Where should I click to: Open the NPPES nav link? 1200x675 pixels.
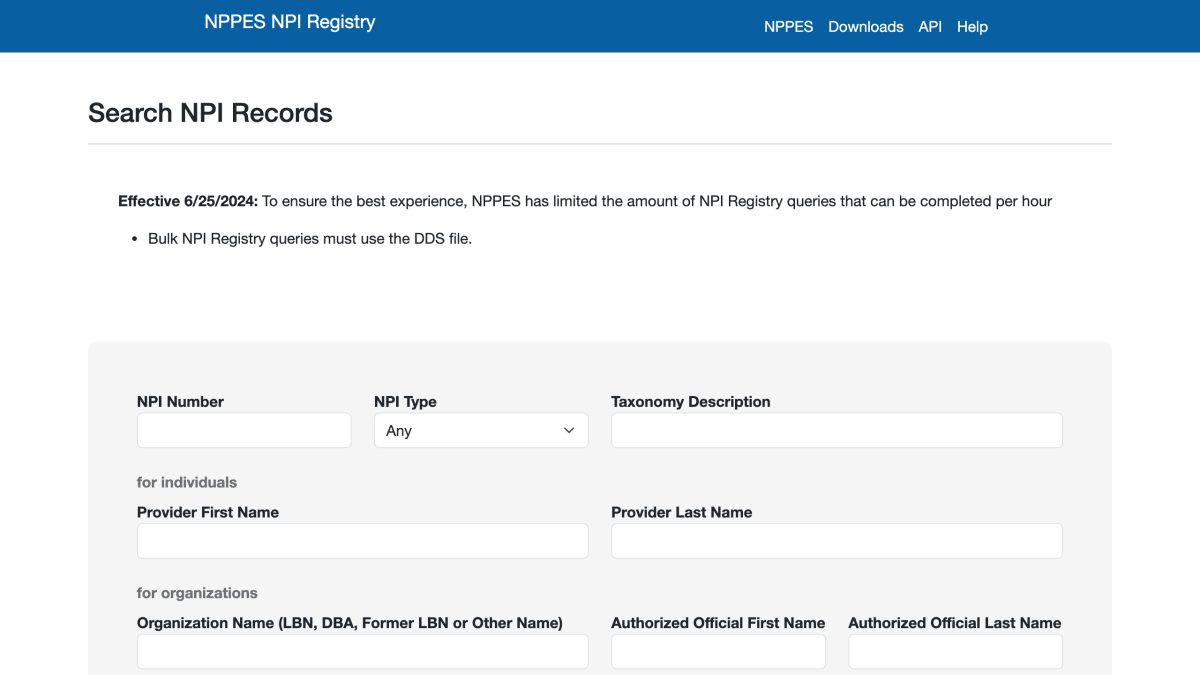pos(789,27)
